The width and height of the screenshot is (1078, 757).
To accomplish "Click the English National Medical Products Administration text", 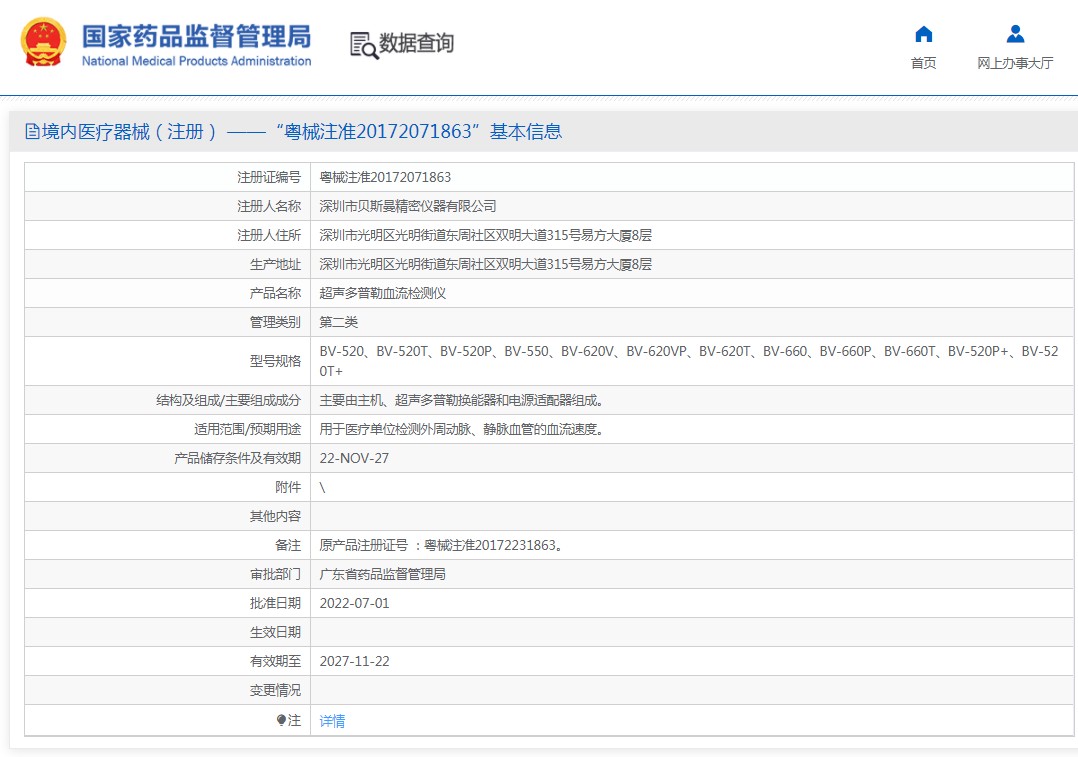I will 196,61.
